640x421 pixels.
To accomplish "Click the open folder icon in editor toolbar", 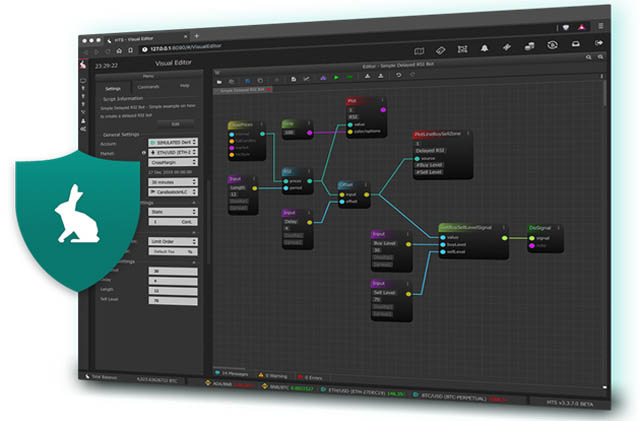I will click(x=219, y=82).
